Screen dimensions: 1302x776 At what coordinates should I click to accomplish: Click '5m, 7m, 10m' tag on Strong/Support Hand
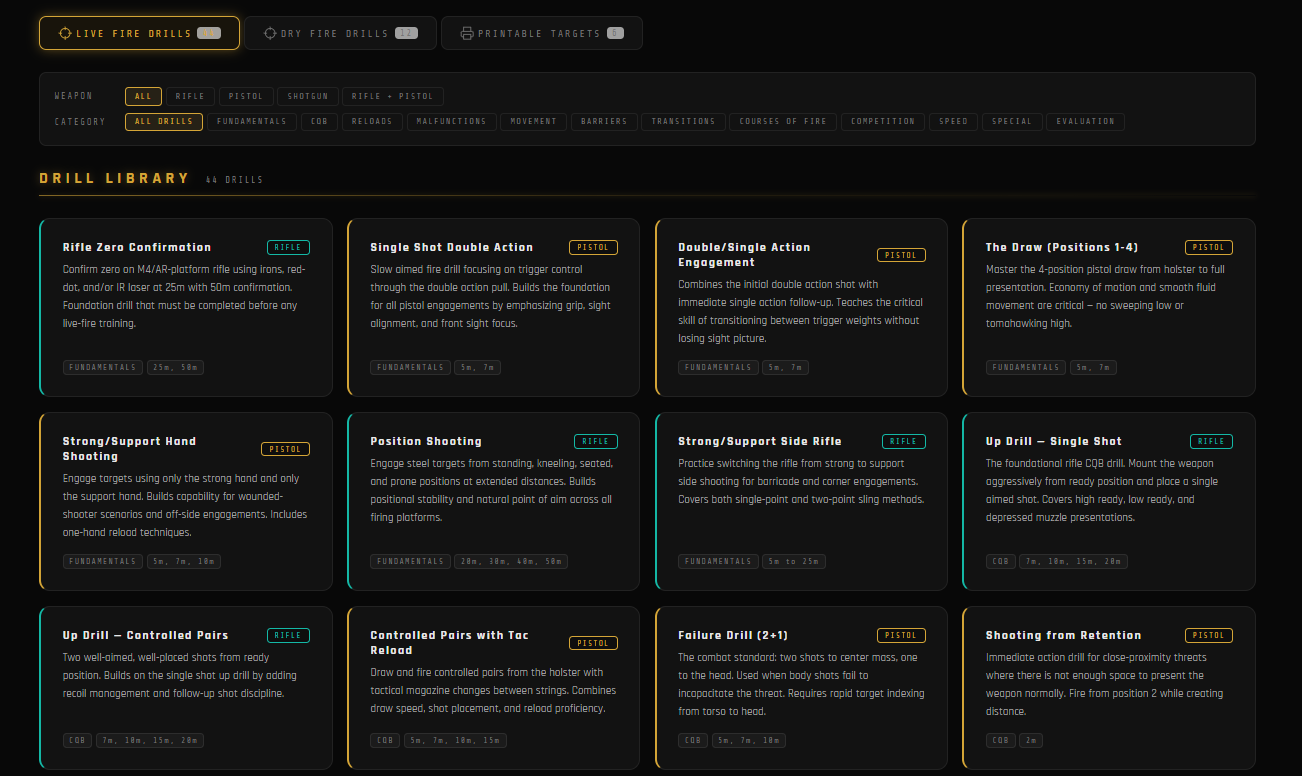click(x=184, y=561)
